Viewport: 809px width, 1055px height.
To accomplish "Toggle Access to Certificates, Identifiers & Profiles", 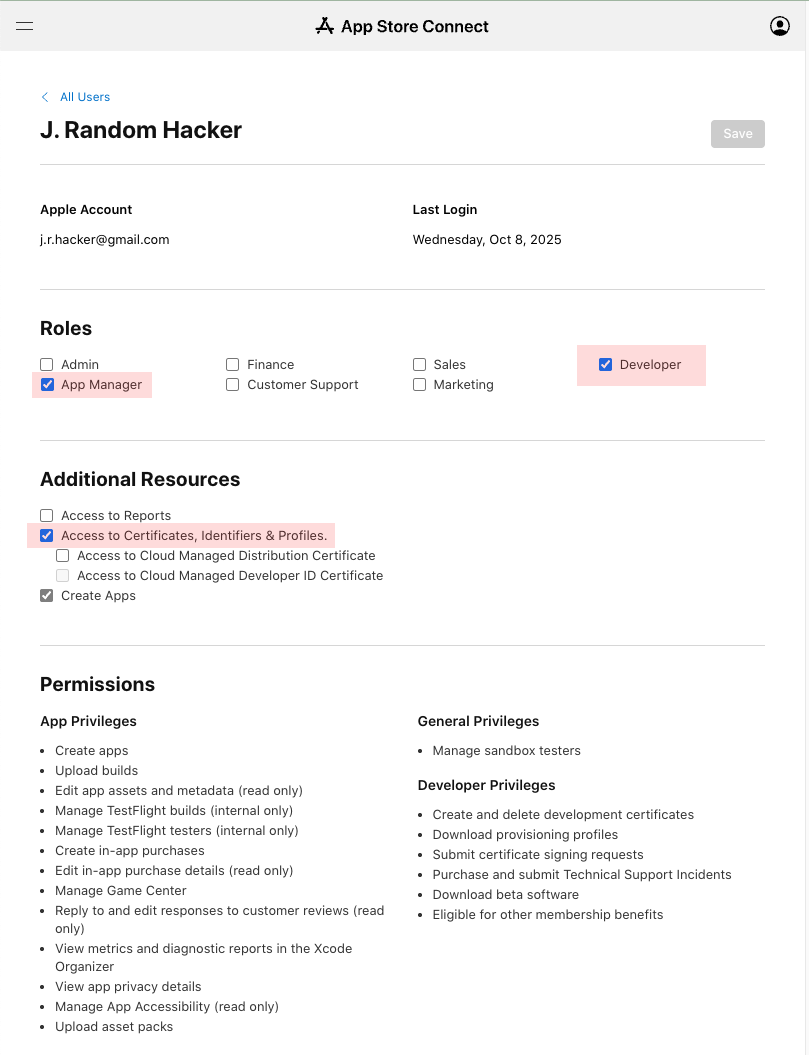I will (x=47, y=536).
